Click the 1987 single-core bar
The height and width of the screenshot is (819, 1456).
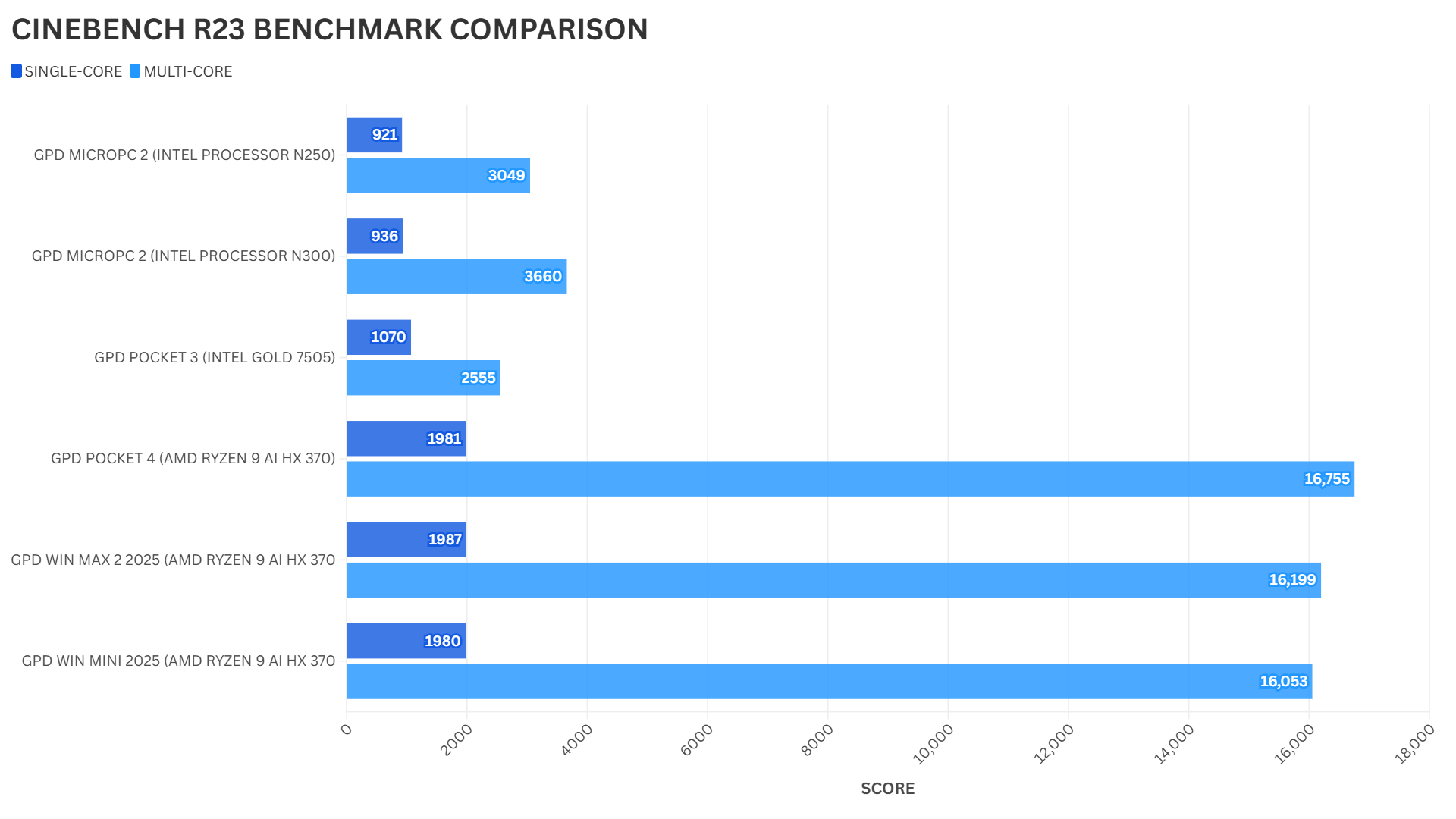[406, 540]
